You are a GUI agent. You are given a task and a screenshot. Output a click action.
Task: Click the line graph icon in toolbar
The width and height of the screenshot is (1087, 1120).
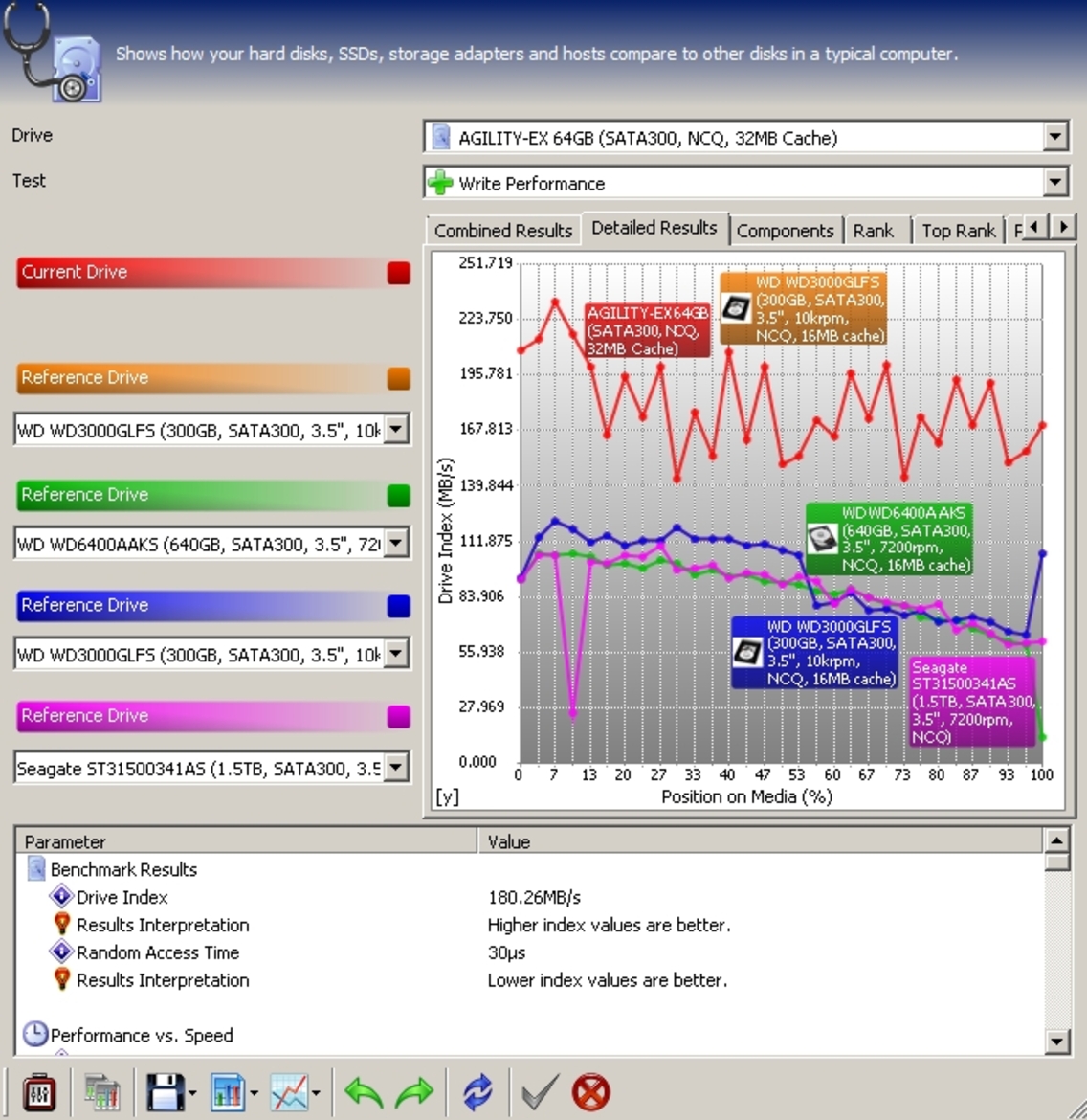pos(289,1092)
